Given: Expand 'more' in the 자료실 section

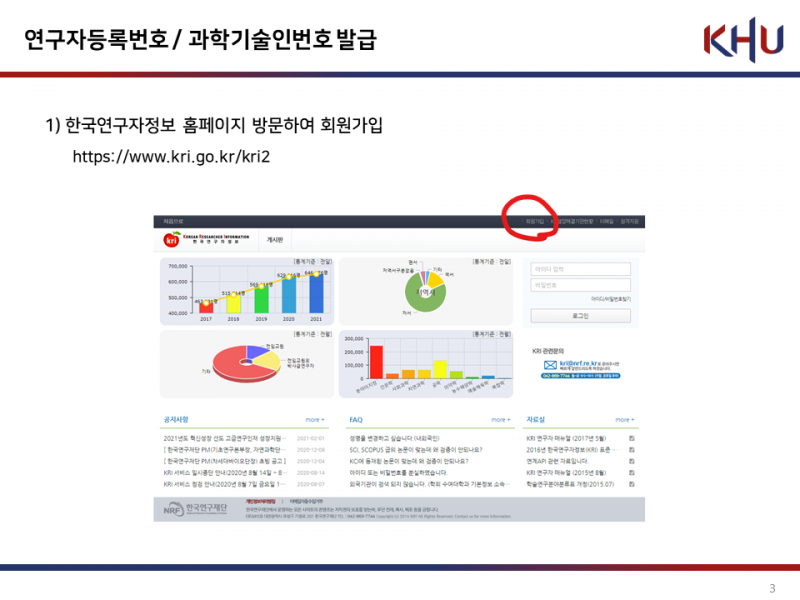Looking at the screenshot, I should click(x=623, y=420).
